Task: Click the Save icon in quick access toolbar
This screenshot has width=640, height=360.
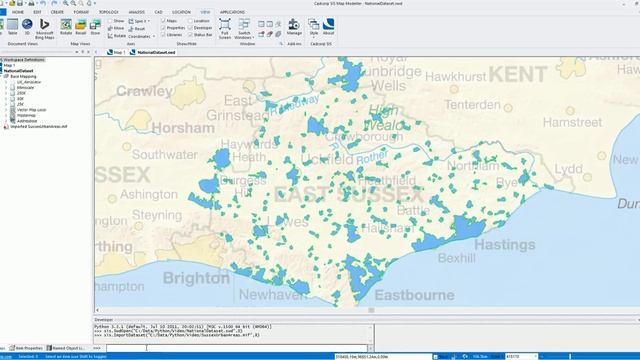Action: click(x=20, y=3)
